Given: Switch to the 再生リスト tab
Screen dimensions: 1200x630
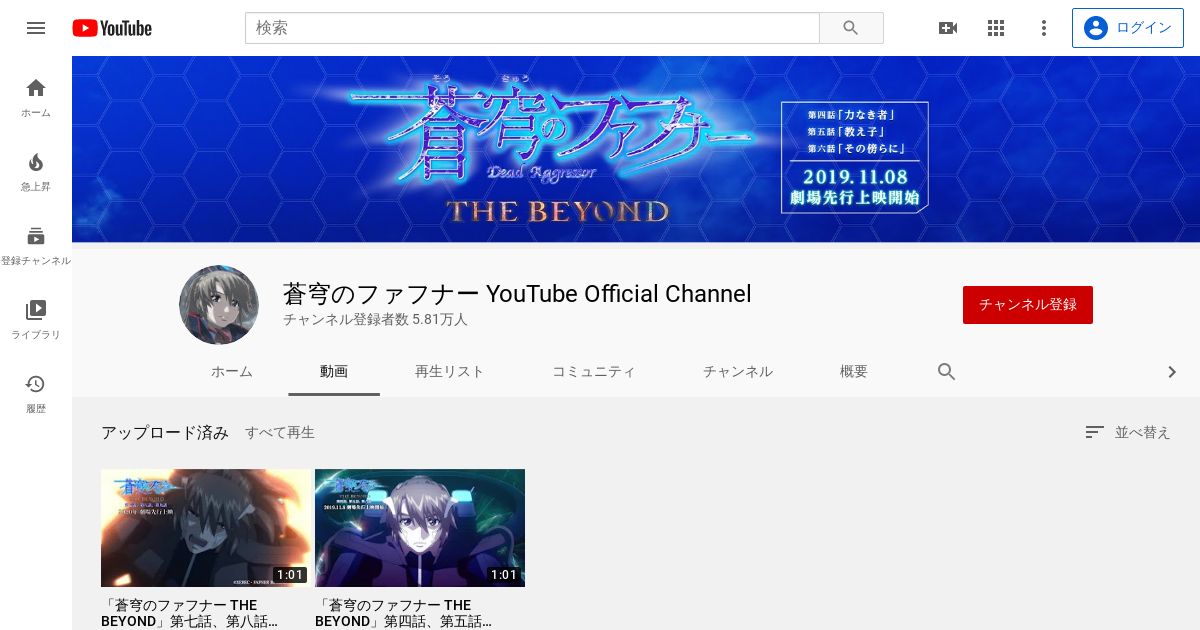Looking at the screenshot, I should click(450, 372).
